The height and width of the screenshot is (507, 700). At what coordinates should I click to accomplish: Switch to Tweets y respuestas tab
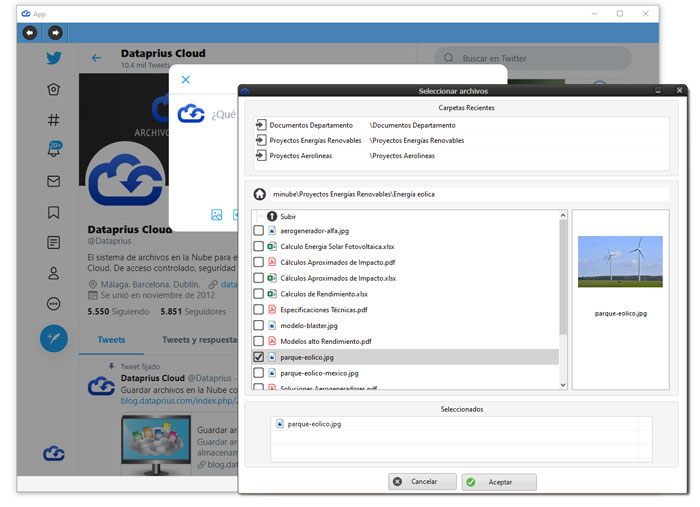200,340
